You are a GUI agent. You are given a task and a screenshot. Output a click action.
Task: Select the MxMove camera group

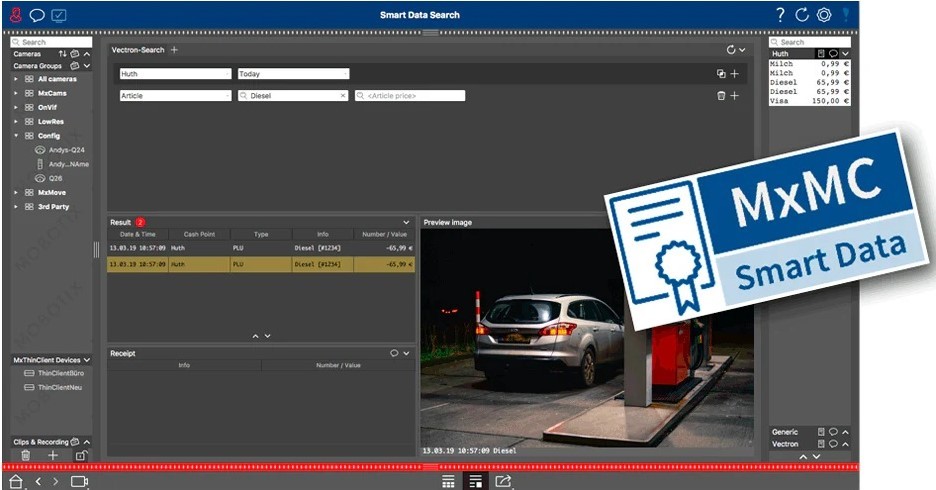(52, 192)
